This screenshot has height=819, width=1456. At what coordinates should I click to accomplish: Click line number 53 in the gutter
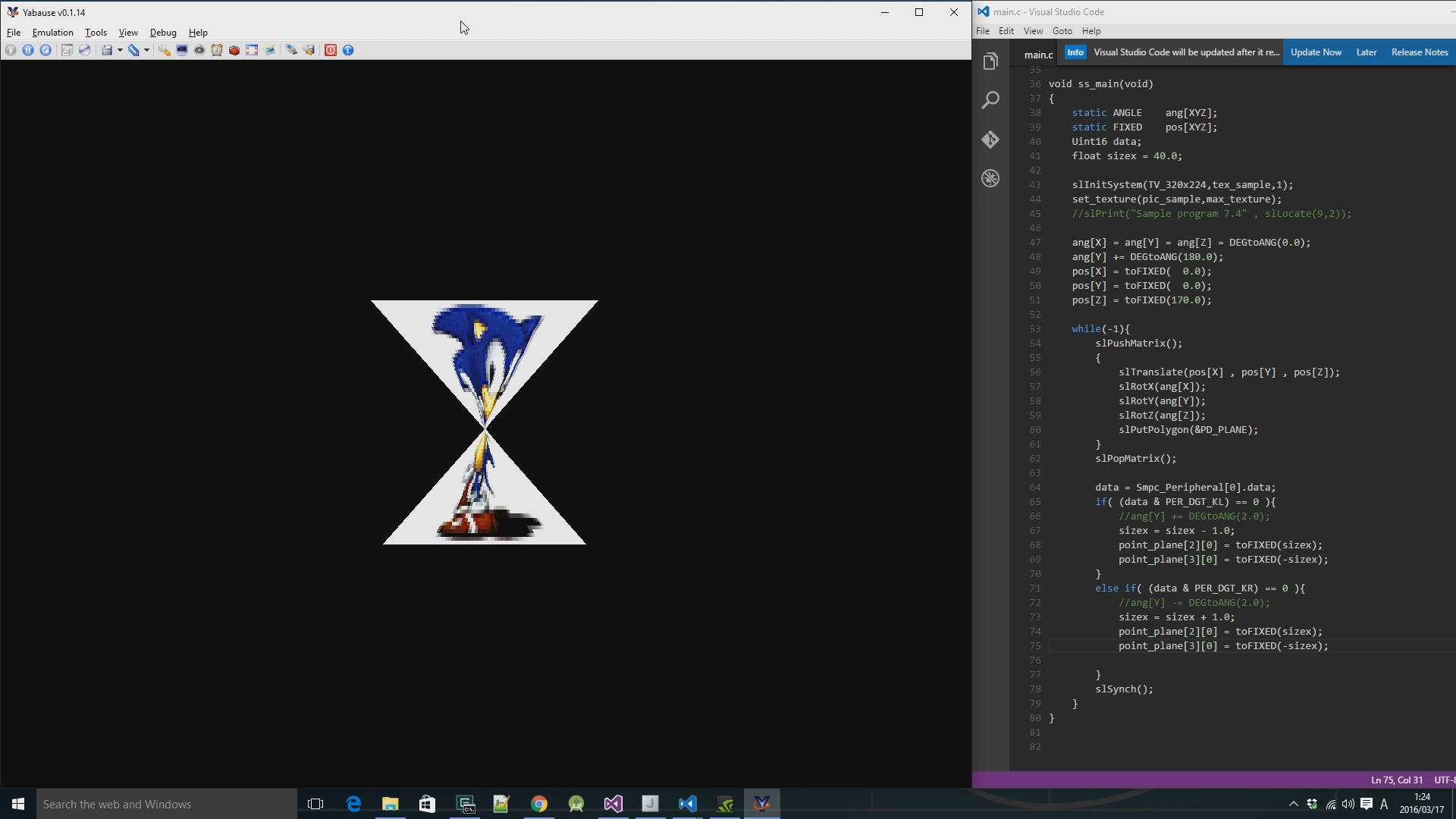pyautogui.click(x=1035, y=329)
